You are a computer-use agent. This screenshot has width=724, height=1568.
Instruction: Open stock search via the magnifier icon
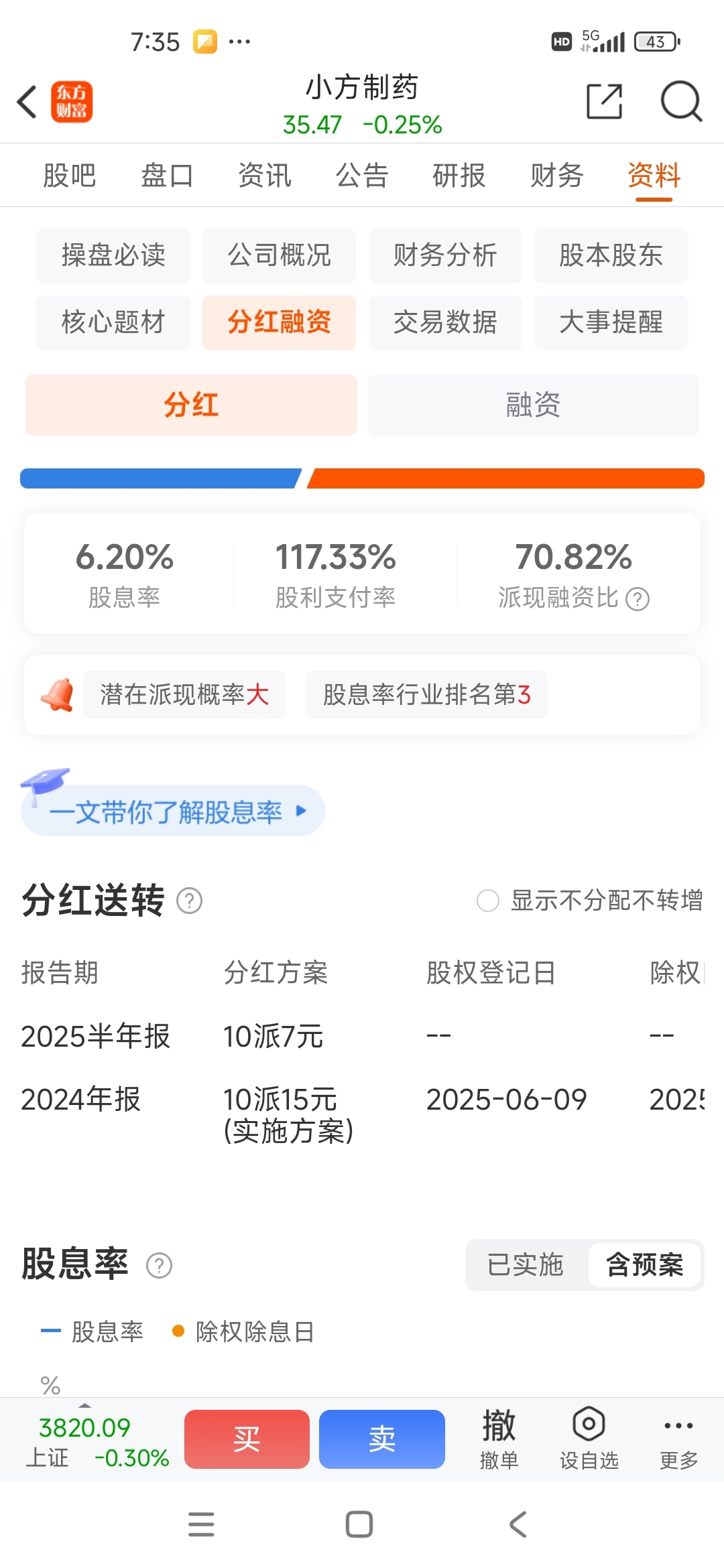(x=681, y=102)
